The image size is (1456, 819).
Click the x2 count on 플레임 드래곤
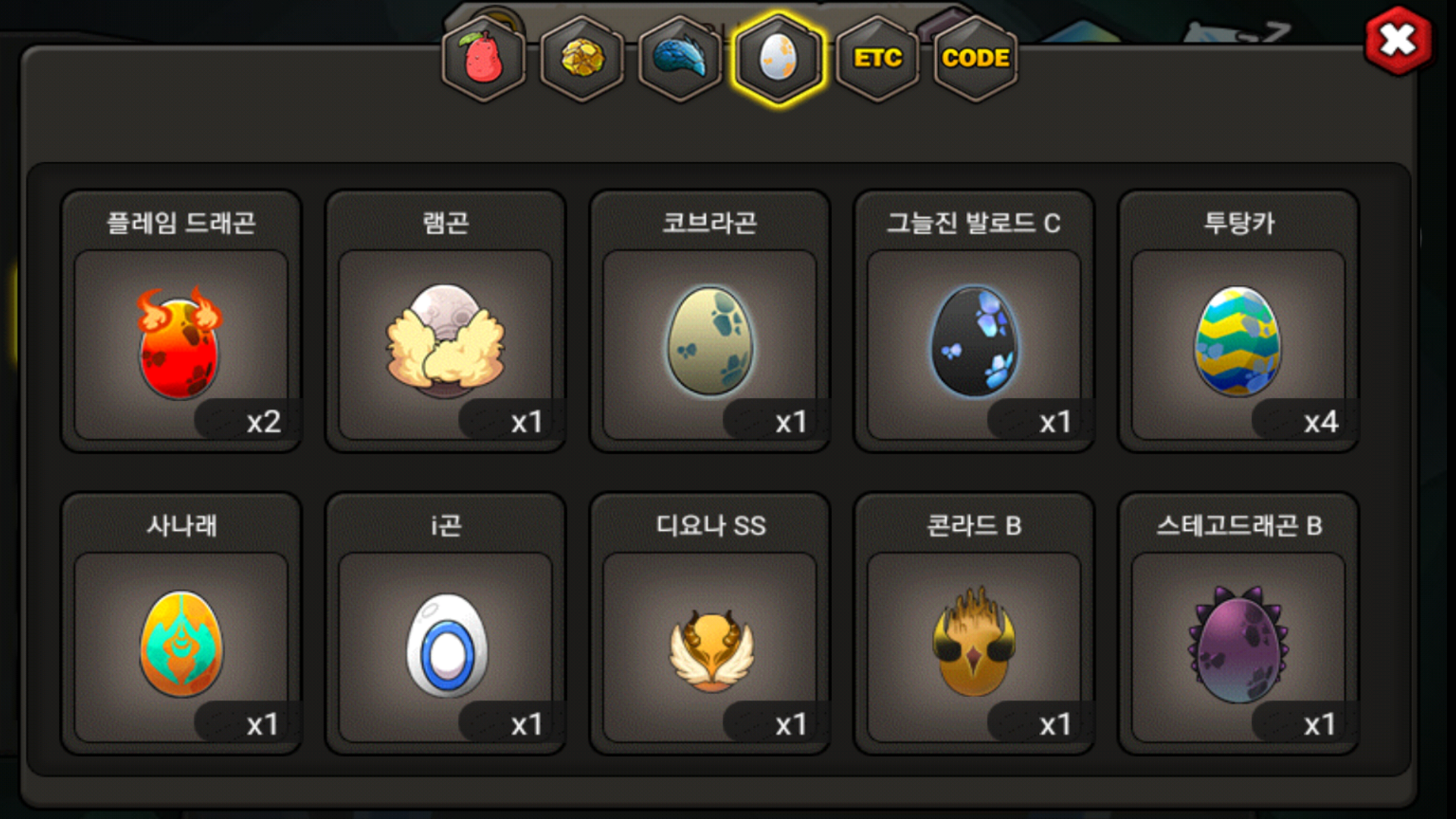click(263, 422)
